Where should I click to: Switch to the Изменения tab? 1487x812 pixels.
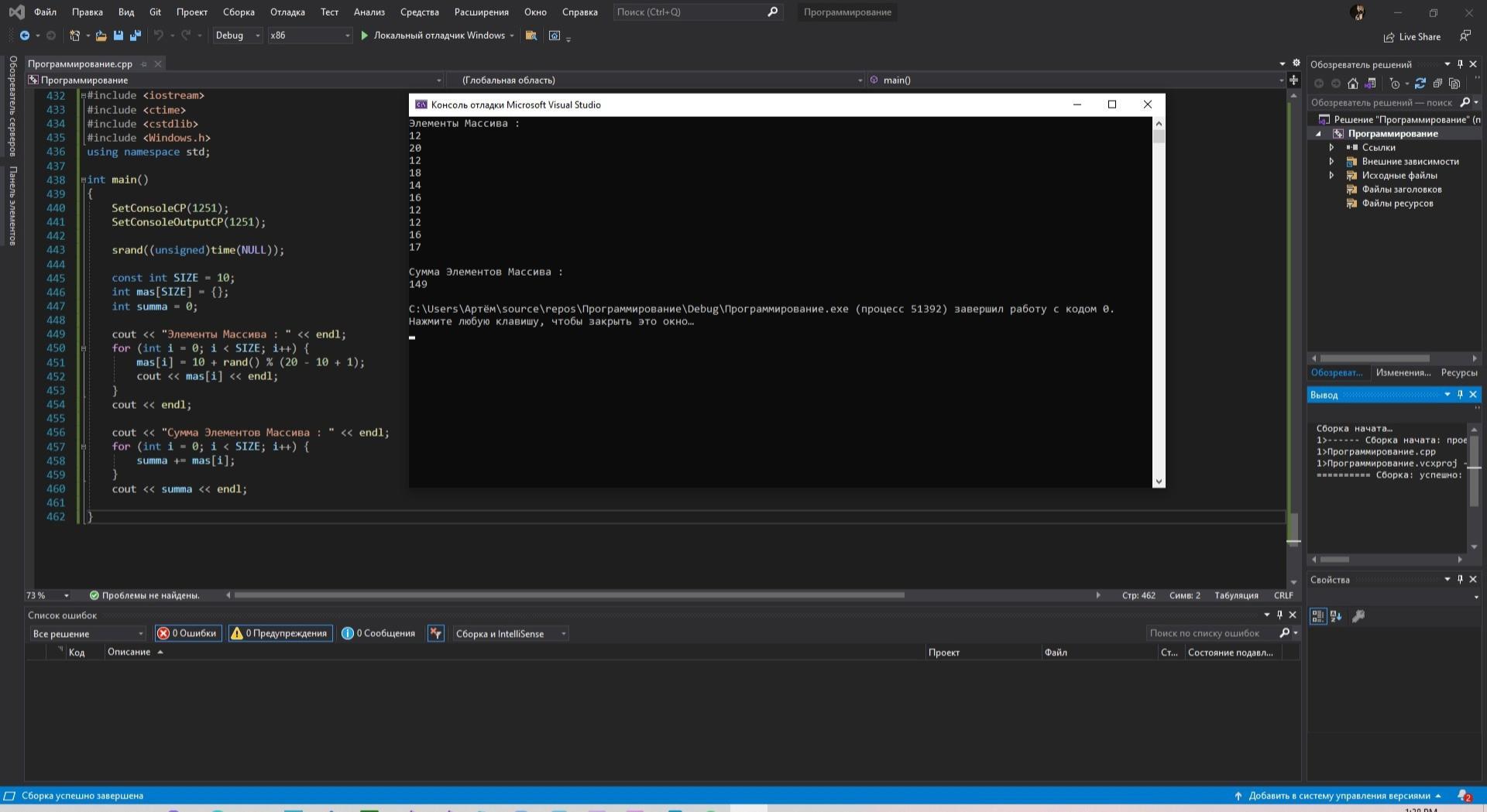click(1403, 373)
